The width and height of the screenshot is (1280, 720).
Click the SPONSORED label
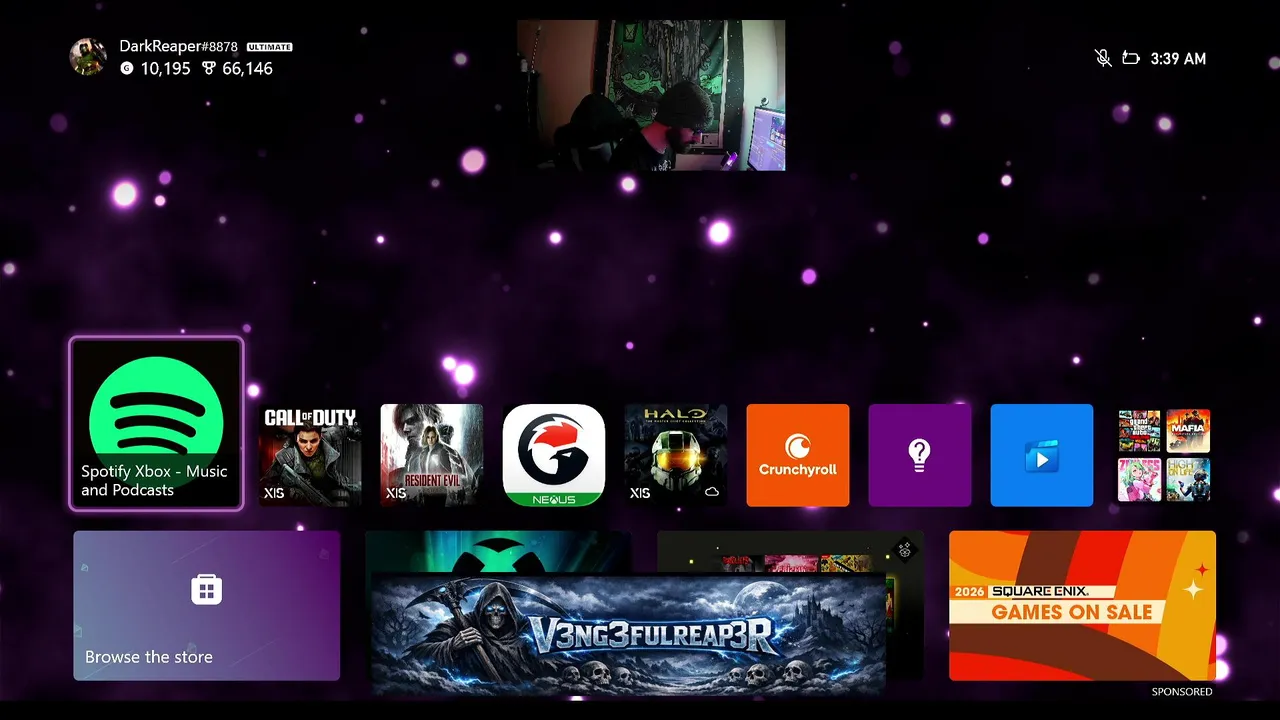tap(1182, 692)
